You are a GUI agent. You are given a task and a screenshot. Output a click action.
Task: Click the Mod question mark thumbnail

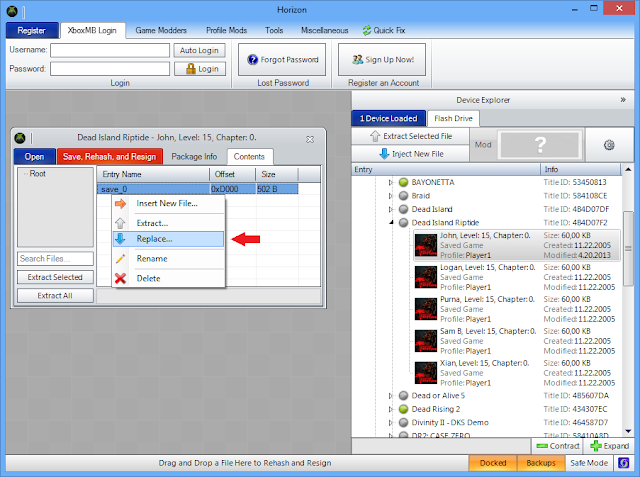540,145
